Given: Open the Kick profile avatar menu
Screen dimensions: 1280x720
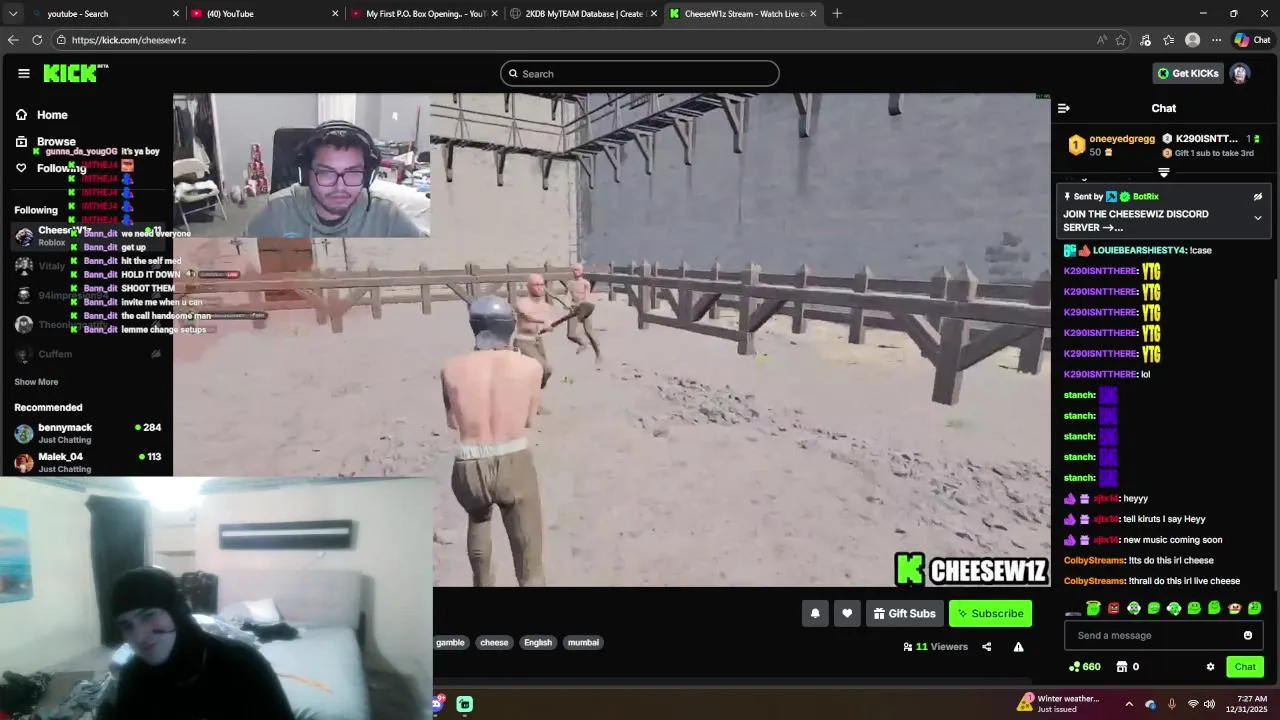Looking at the screenshot, I should 1240,73.
